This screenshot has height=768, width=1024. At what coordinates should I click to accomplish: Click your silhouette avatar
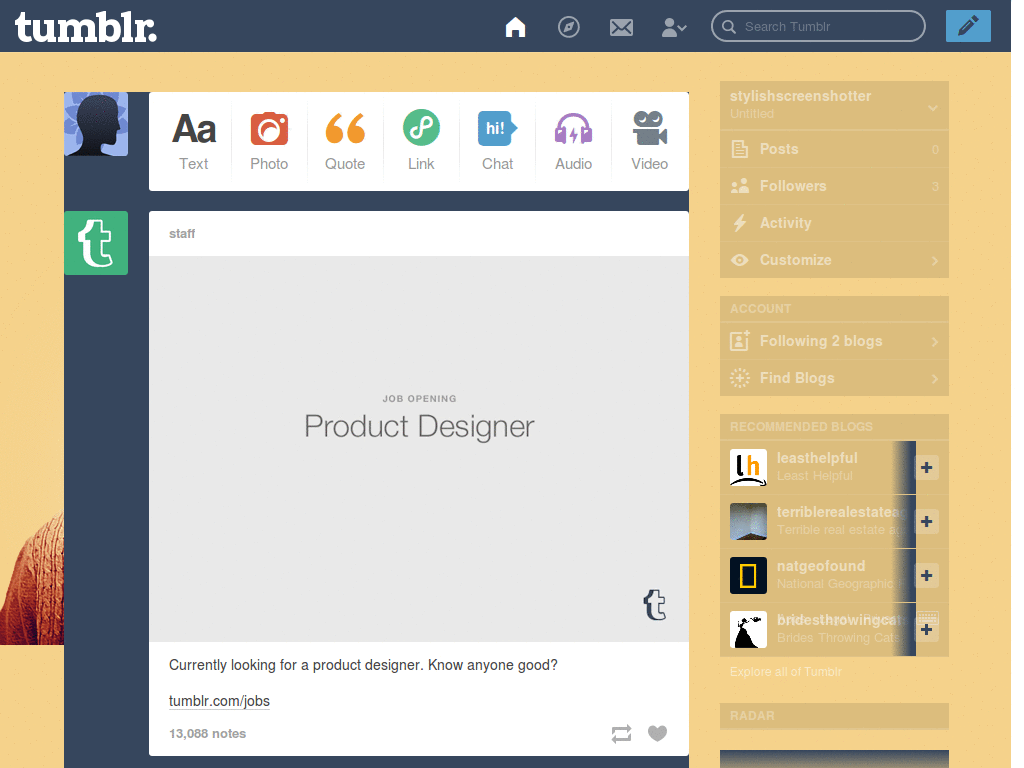[x=96, y=124]
